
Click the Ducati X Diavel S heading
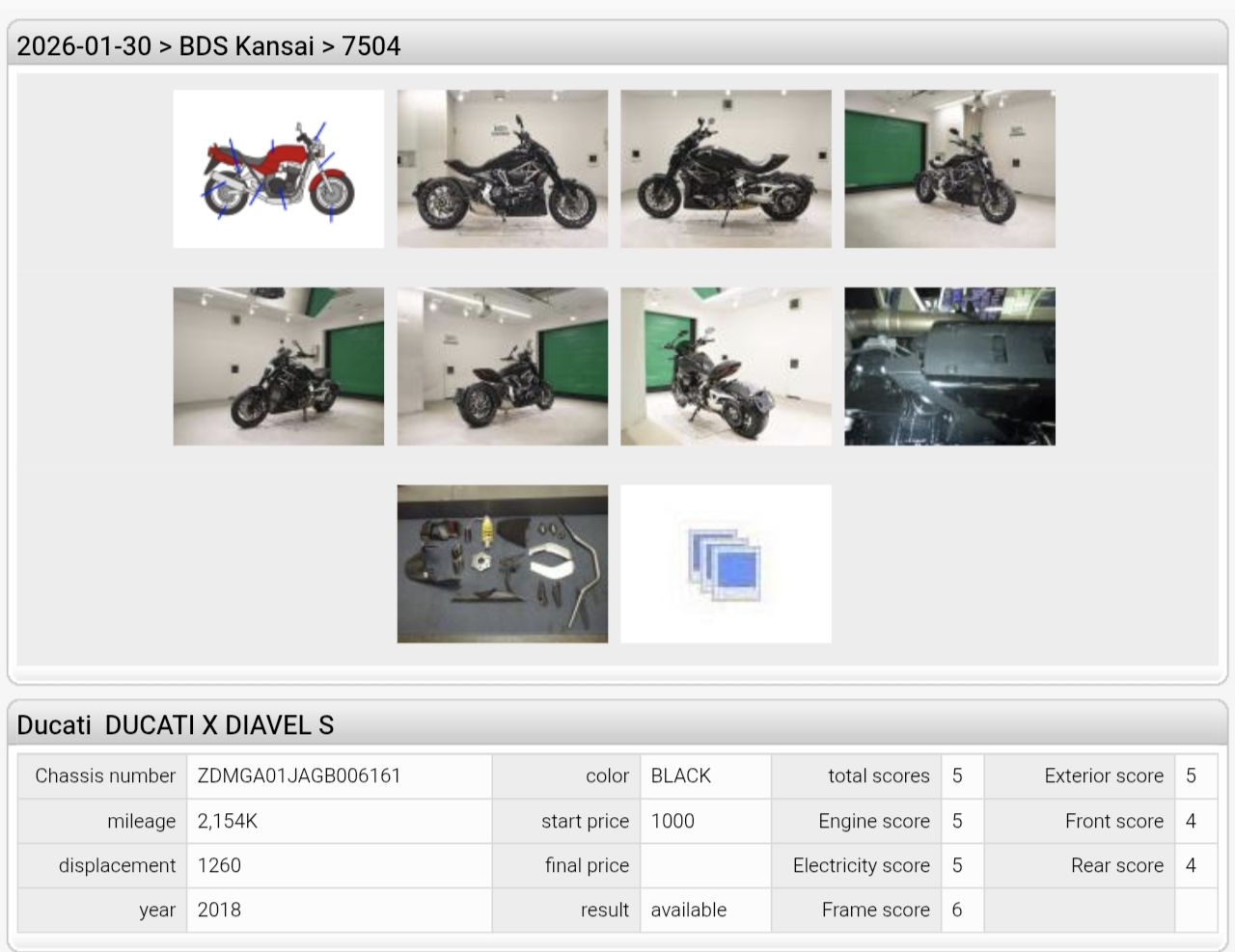pos(176,725)
